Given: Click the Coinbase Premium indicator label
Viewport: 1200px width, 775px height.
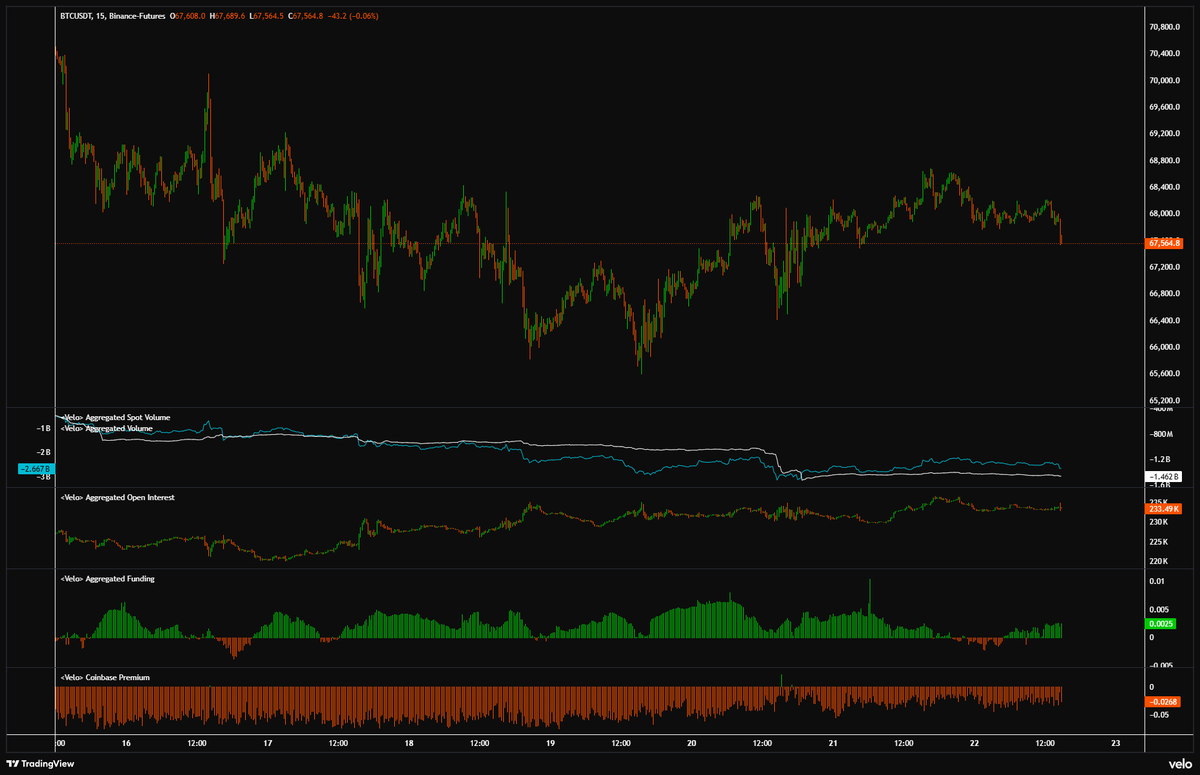Looking at the screenshot, I should pos(105,677).
